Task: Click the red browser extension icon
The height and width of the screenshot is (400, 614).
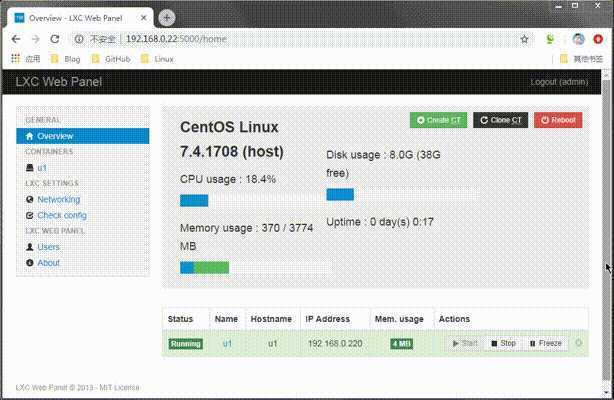Action: coord(598,39)
